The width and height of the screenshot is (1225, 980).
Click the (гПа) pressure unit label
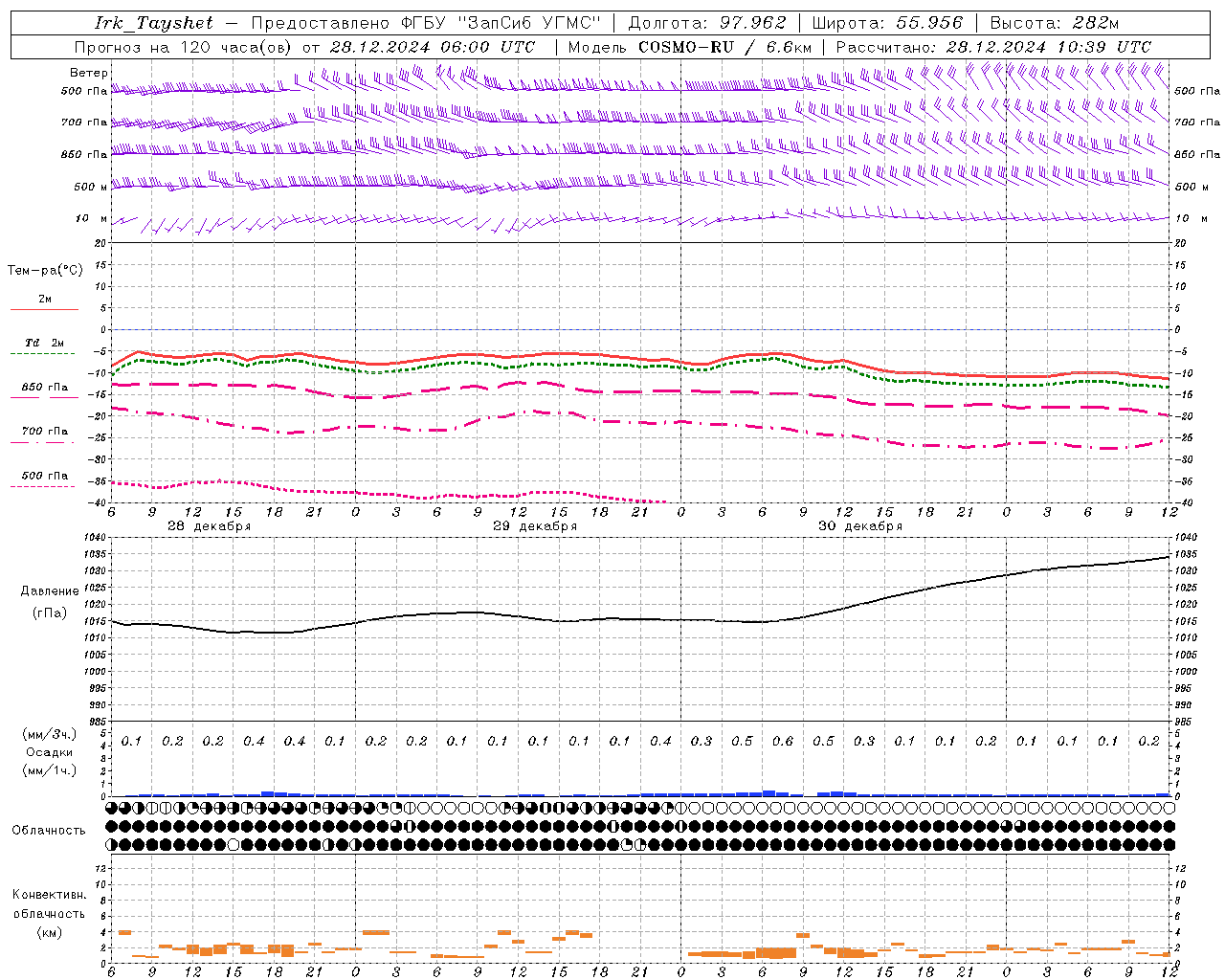[50, 613]
